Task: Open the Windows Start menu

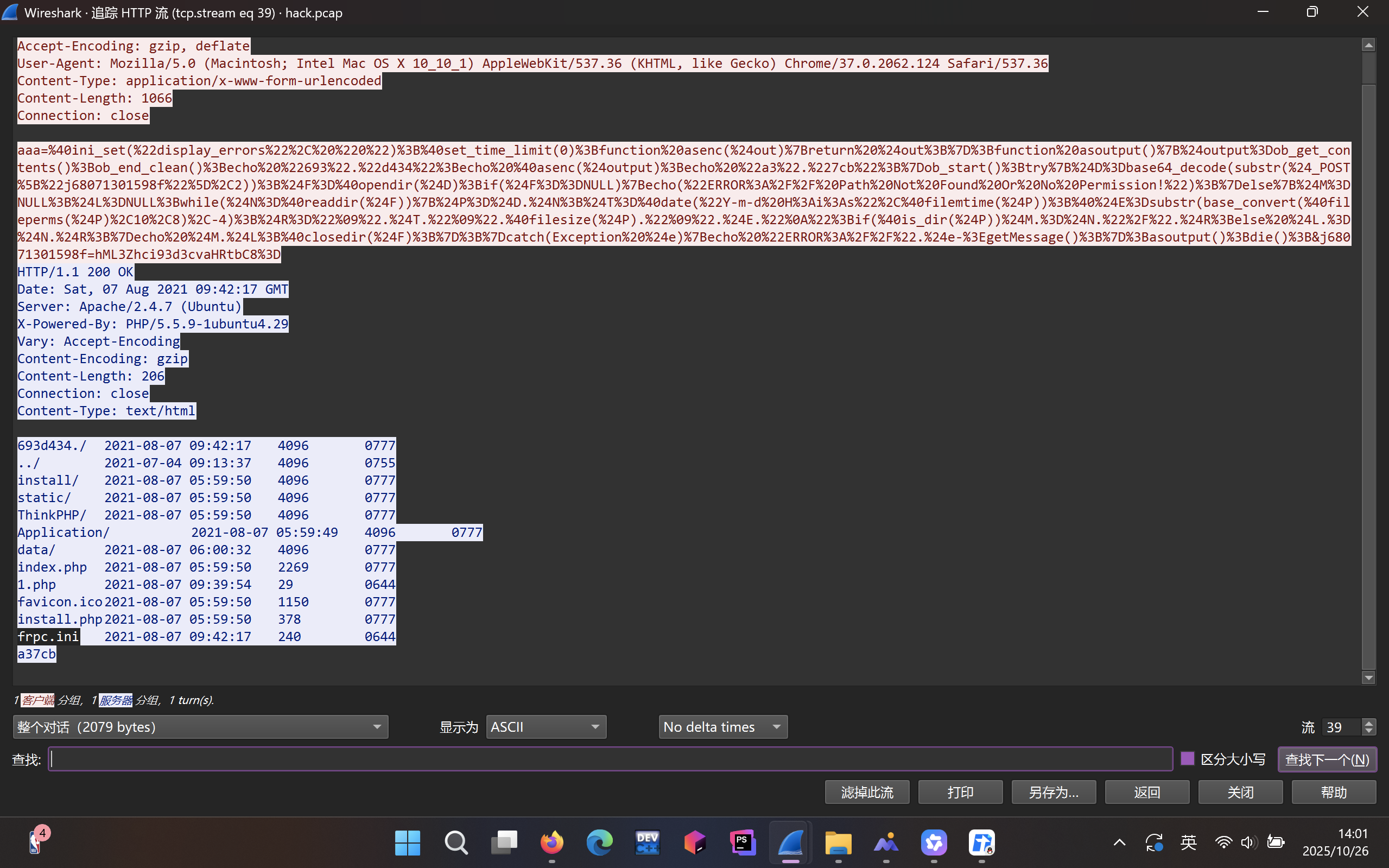Action: click(408, 842)
